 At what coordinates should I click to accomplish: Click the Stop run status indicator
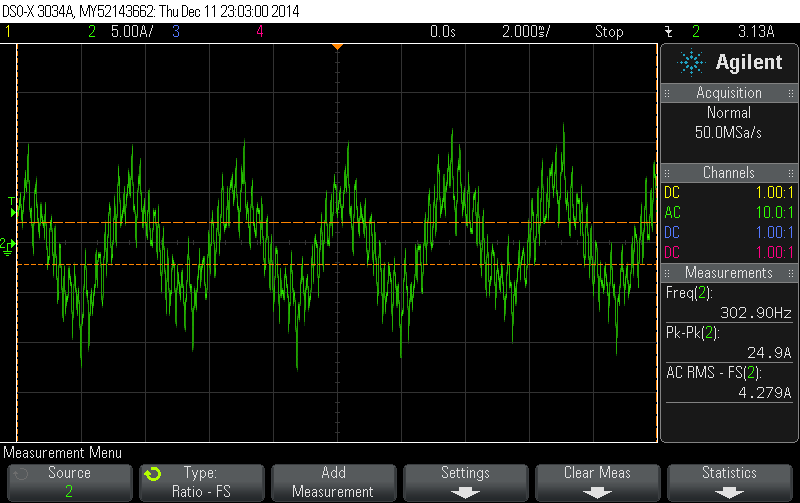pyautogui.click(x=609, y=32)
